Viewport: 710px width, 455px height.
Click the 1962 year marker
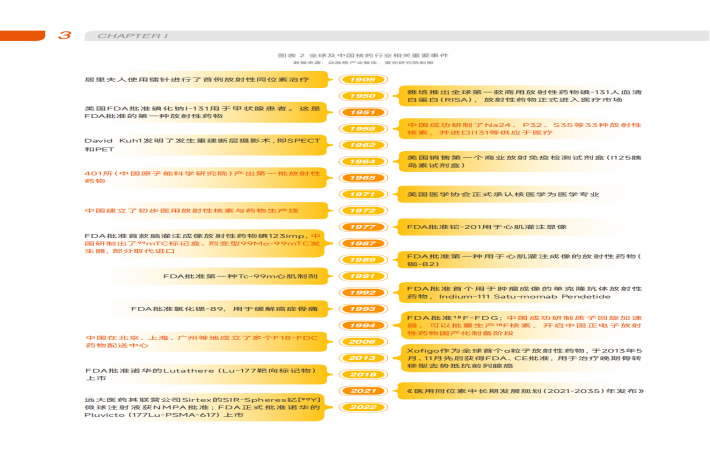[x=363, y=145]
